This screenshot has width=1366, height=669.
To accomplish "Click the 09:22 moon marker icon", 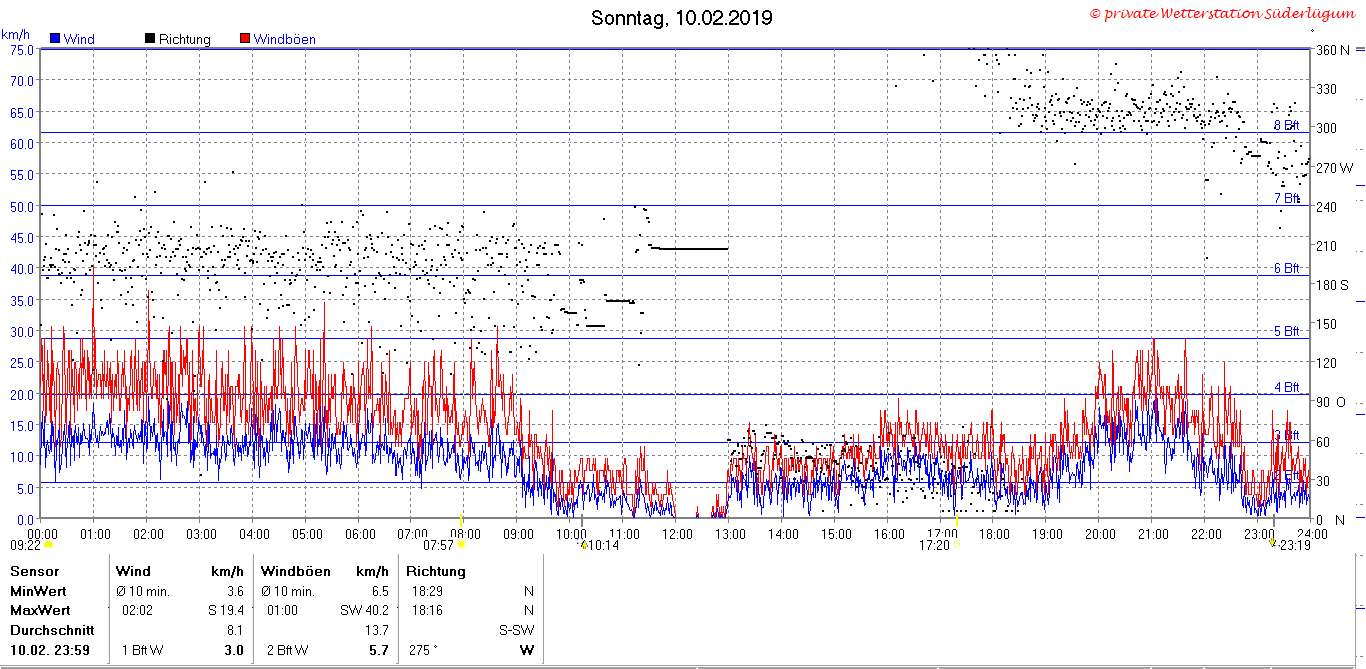I will [x=48, y=545].
